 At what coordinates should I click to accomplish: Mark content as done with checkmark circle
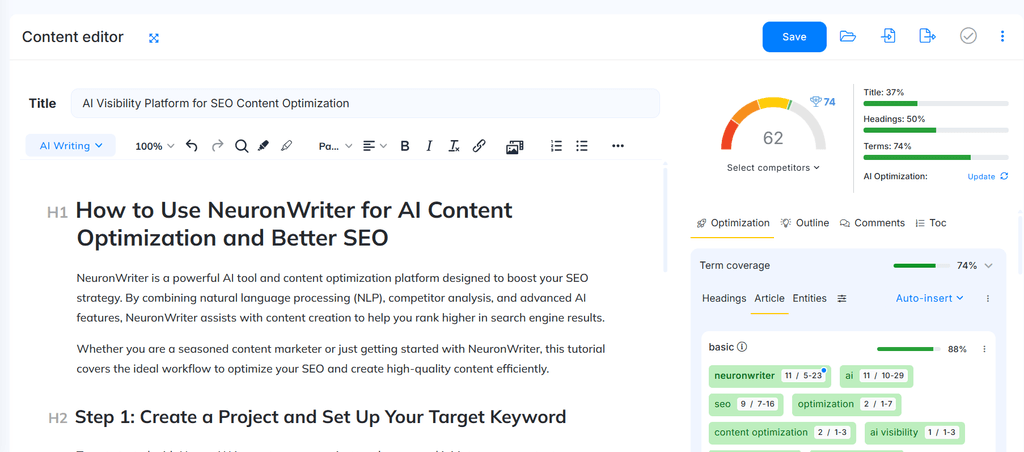click(x=968, y=37)
